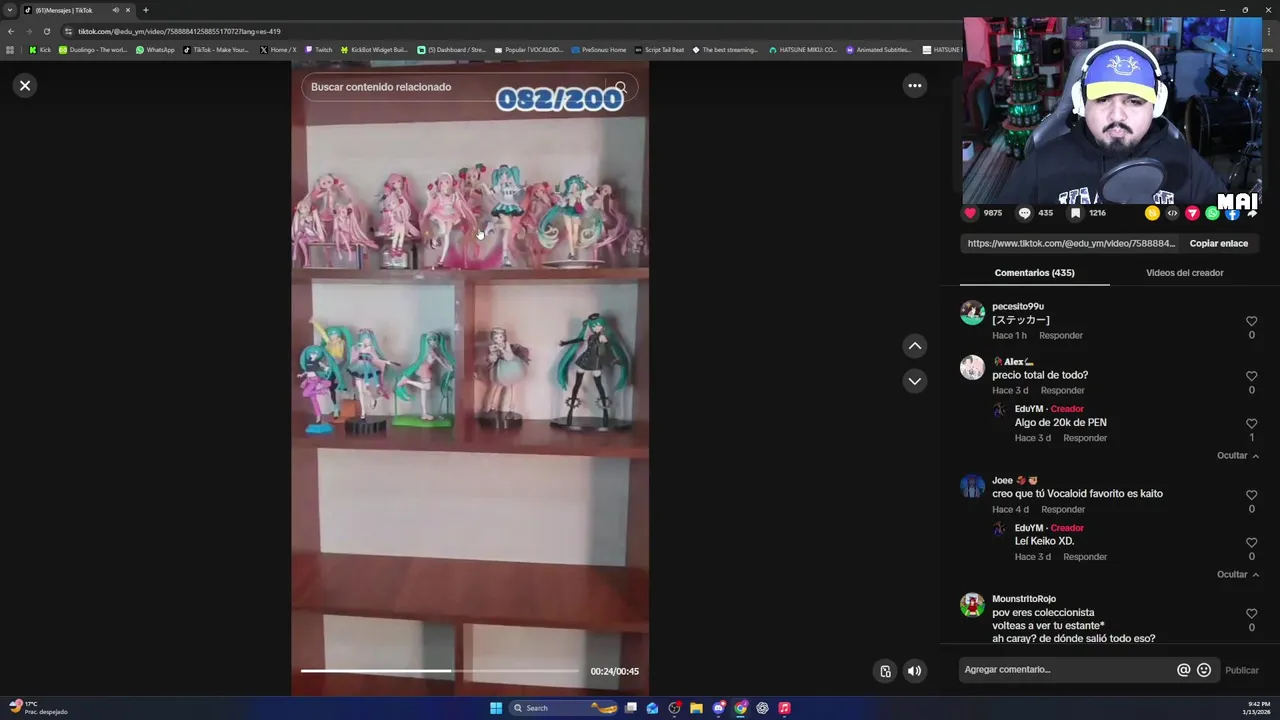Screen dimensions: 1280x720
Task: Open the Twitch bookmark
Action: click(319, 50)
